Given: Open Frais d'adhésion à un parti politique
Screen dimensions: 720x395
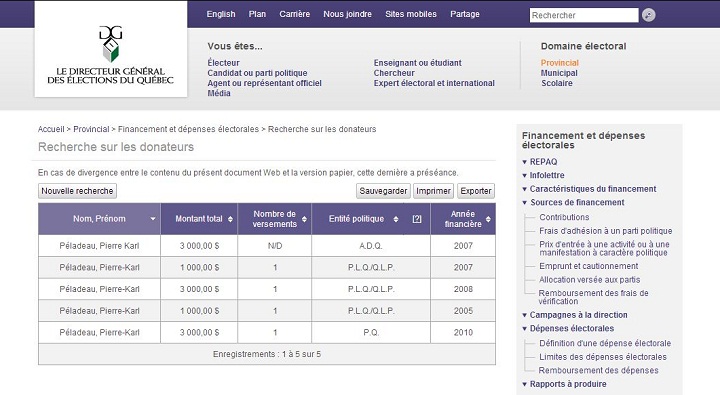Looking at the screenshot, I should coord(606,231).
